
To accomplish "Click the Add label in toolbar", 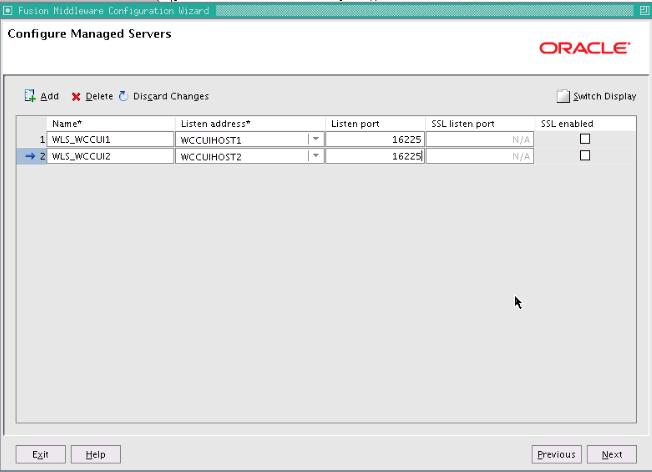I will (x=49, y=96).
